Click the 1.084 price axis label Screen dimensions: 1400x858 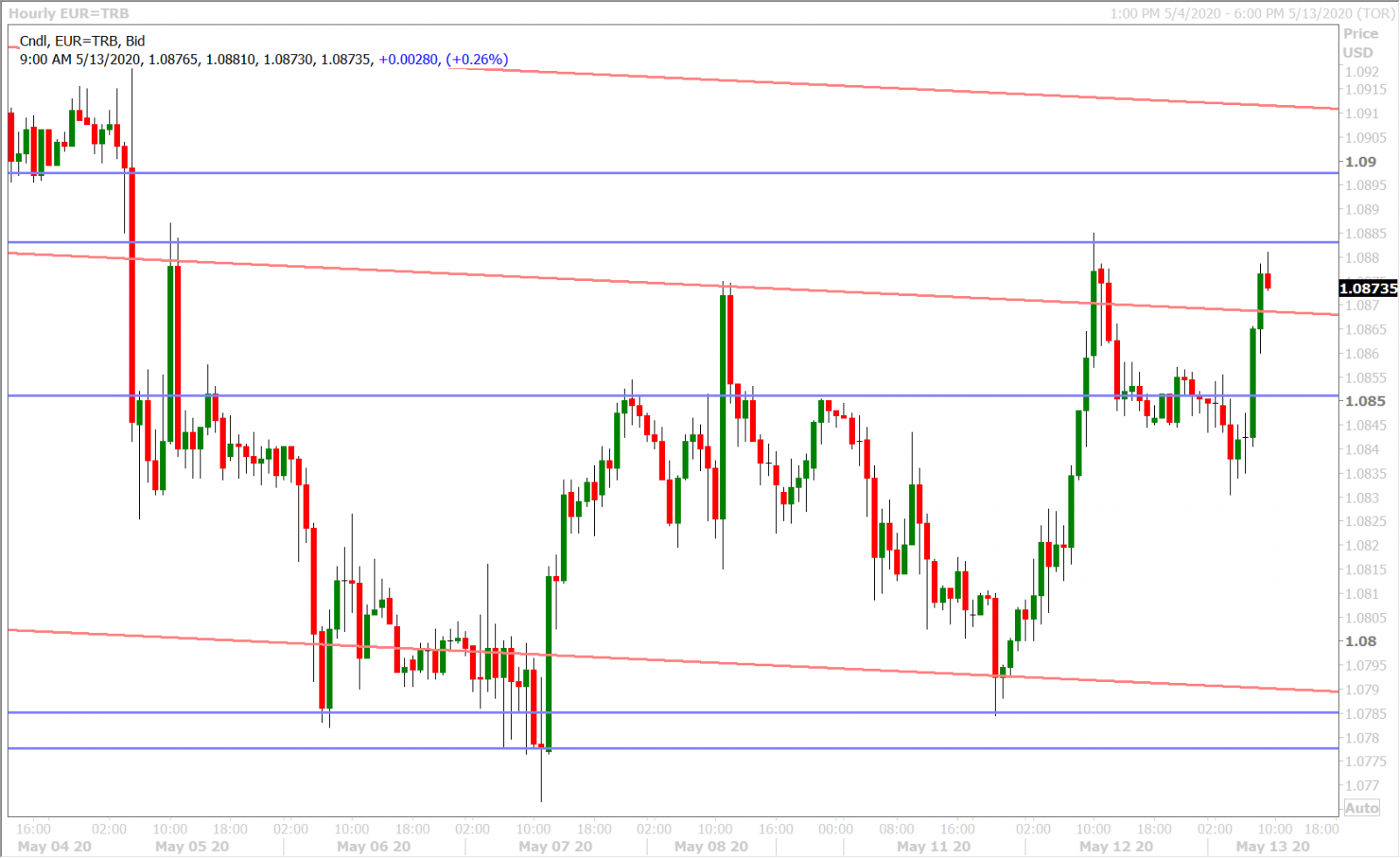click(x=1361, y=449)
